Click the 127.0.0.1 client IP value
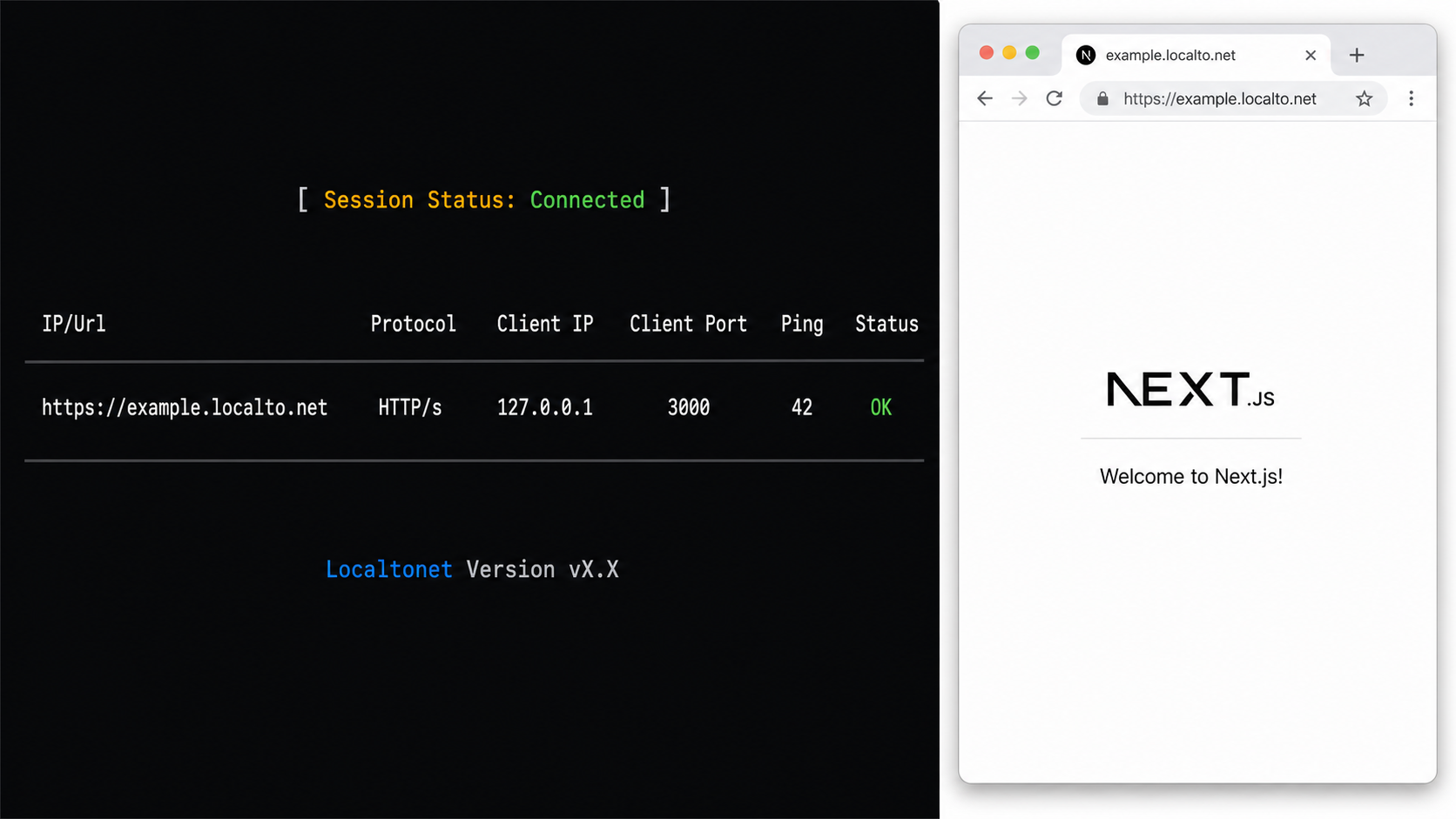1456x819 pixels. (545, 407)
